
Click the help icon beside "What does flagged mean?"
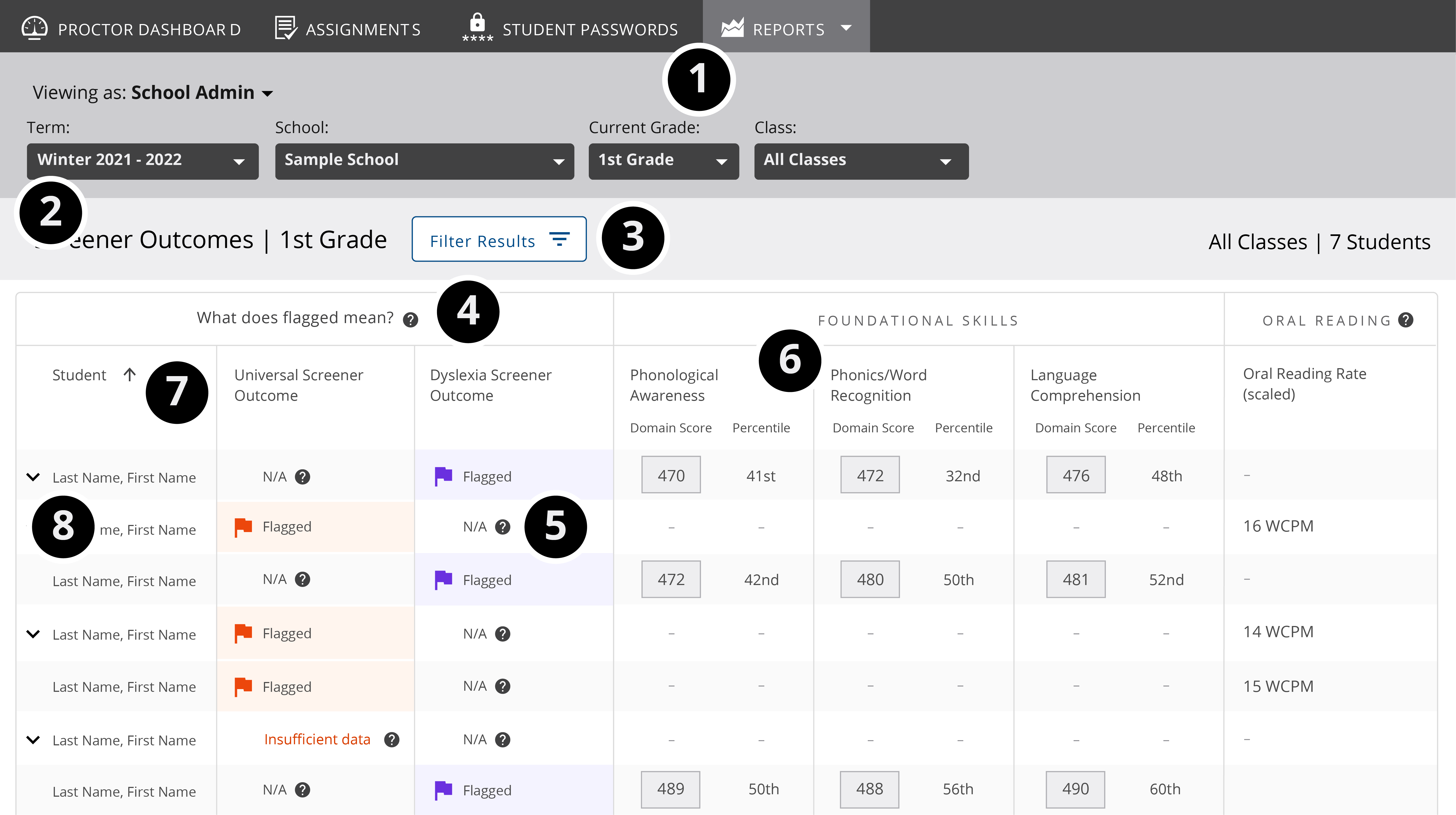click(411, 320)
